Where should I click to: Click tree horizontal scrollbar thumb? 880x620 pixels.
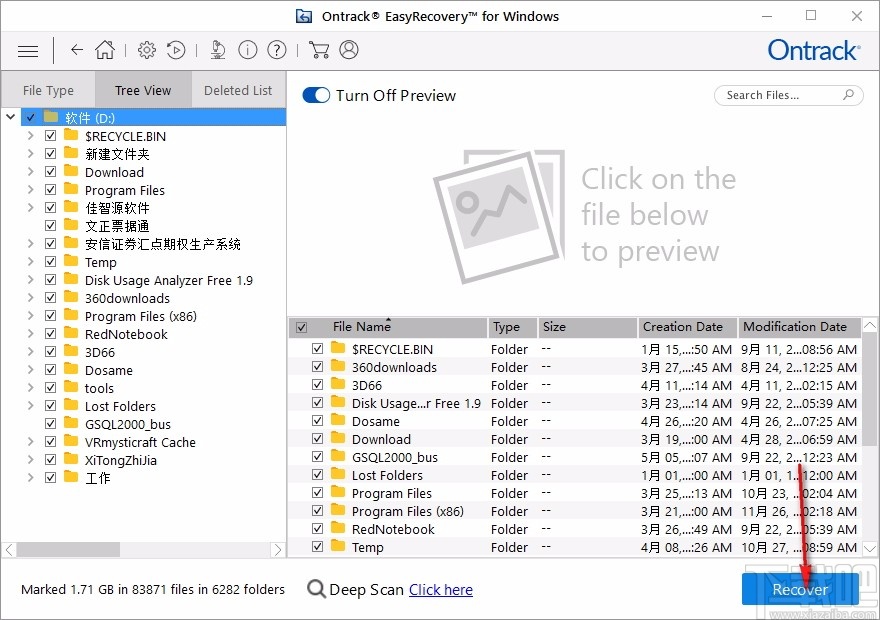coord(68,549)
